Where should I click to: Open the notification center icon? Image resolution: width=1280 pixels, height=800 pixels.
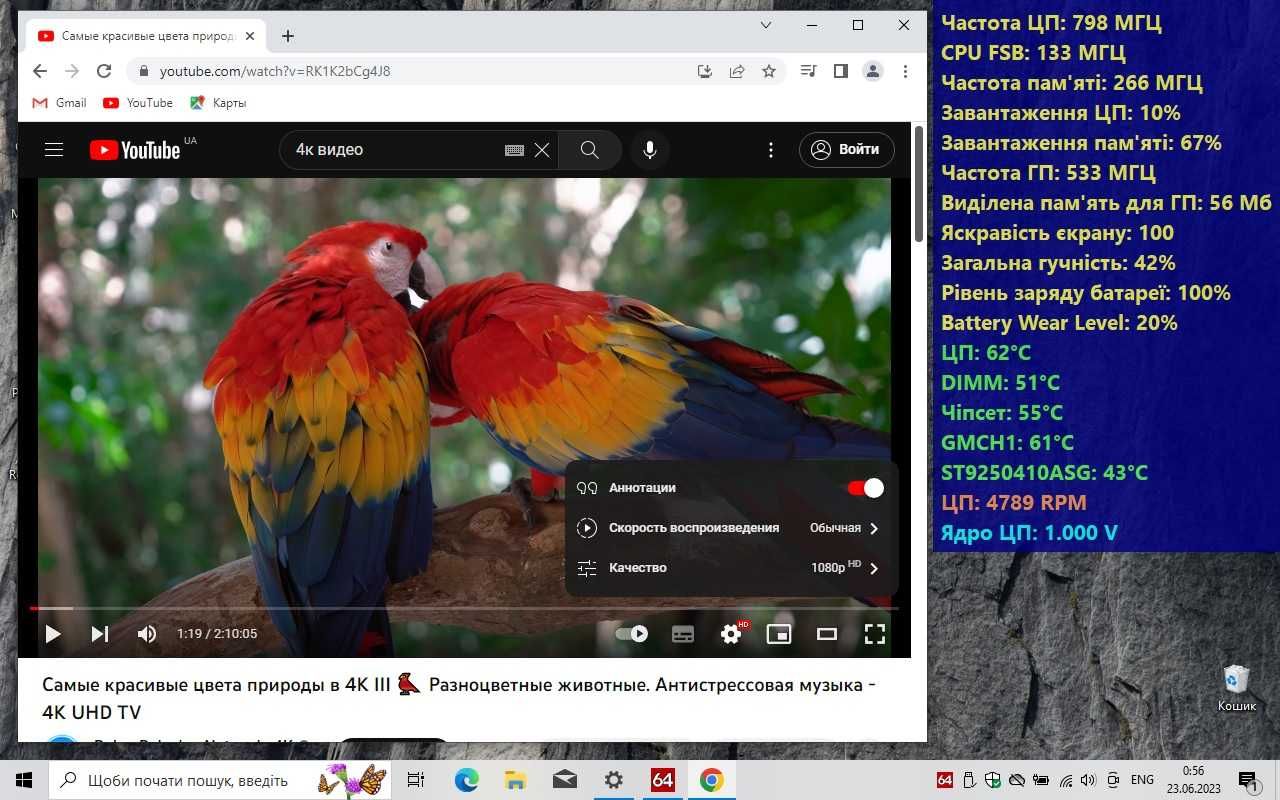1249,780
